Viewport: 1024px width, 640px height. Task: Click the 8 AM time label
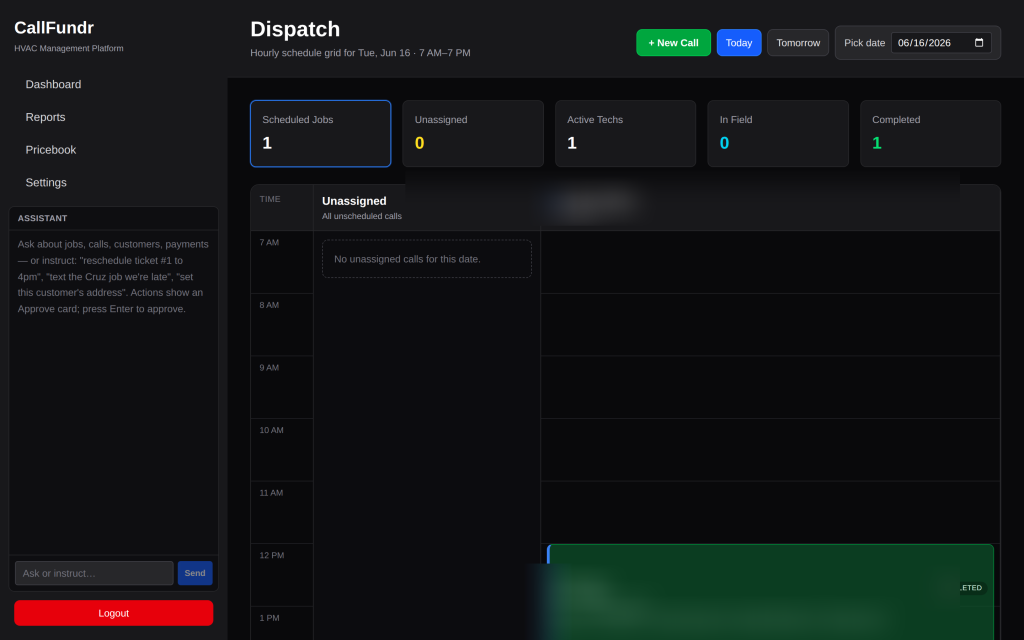269,305
